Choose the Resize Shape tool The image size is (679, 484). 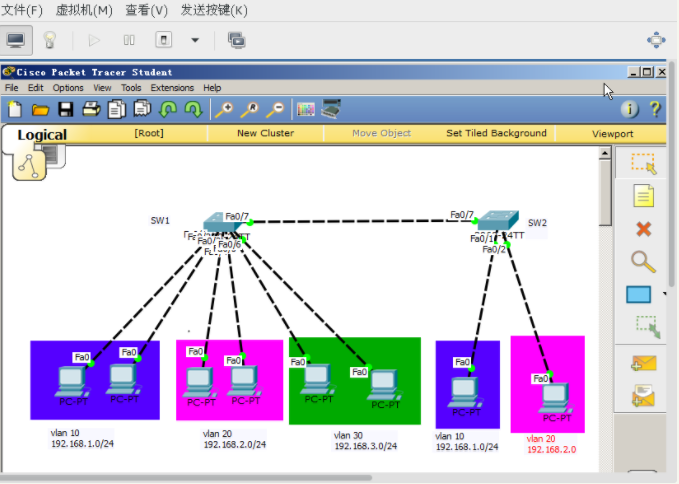click(648, 327)
